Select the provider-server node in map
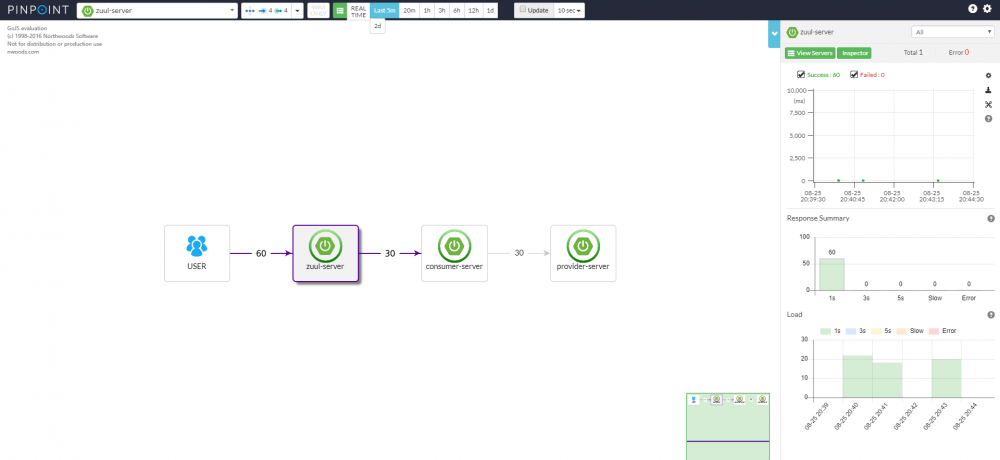The width and height of the screenshot is (1000, 460). 583,253
